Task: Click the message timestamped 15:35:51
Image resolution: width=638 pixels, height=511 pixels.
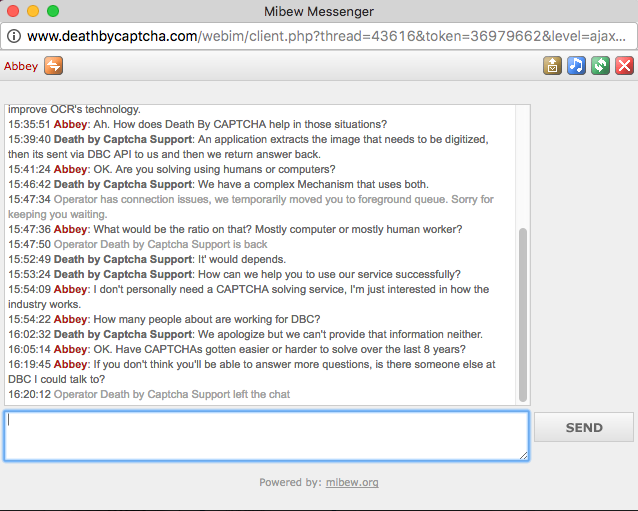Action: 197,124
